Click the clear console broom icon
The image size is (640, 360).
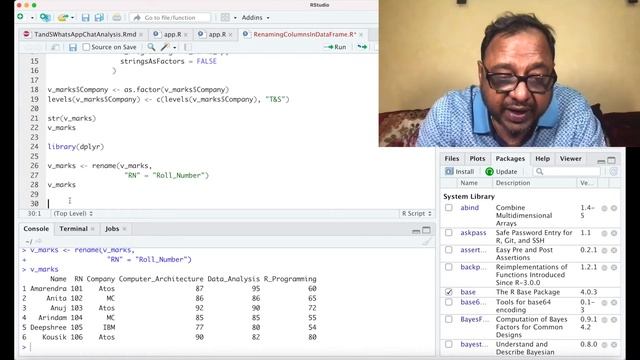click(x=426, y=241)
